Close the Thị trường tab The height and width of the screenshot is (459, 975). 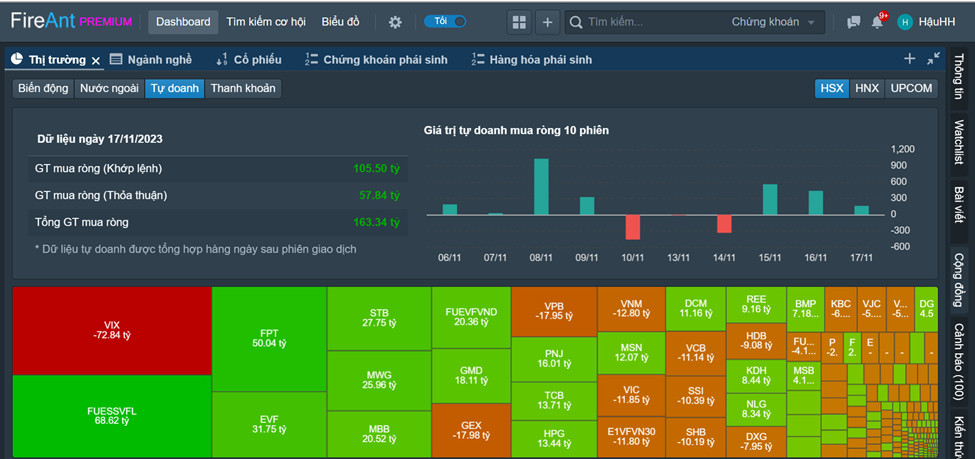[96, 60]
